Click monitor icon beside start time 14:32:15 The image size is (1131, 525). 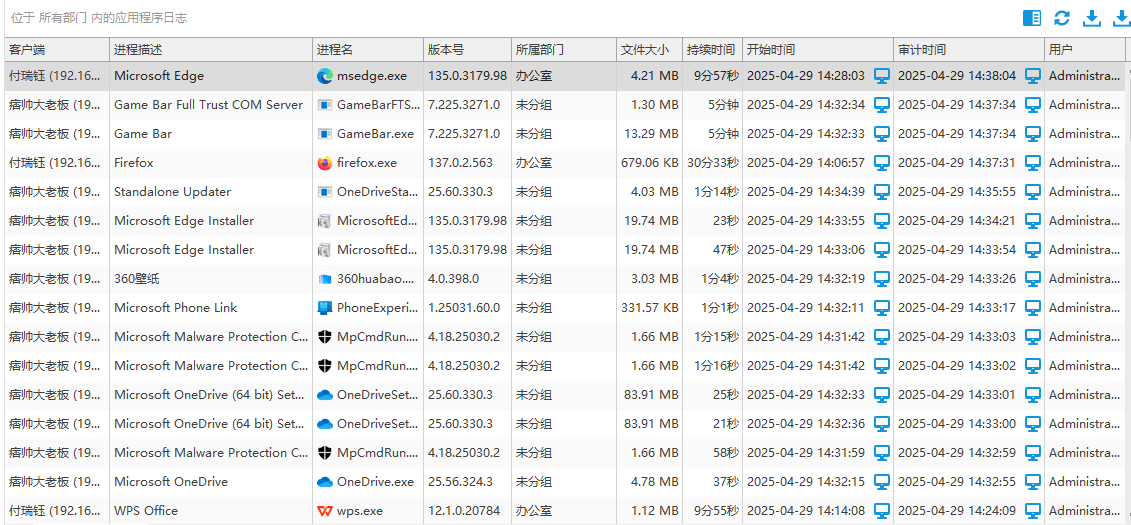tap(881, 482)
